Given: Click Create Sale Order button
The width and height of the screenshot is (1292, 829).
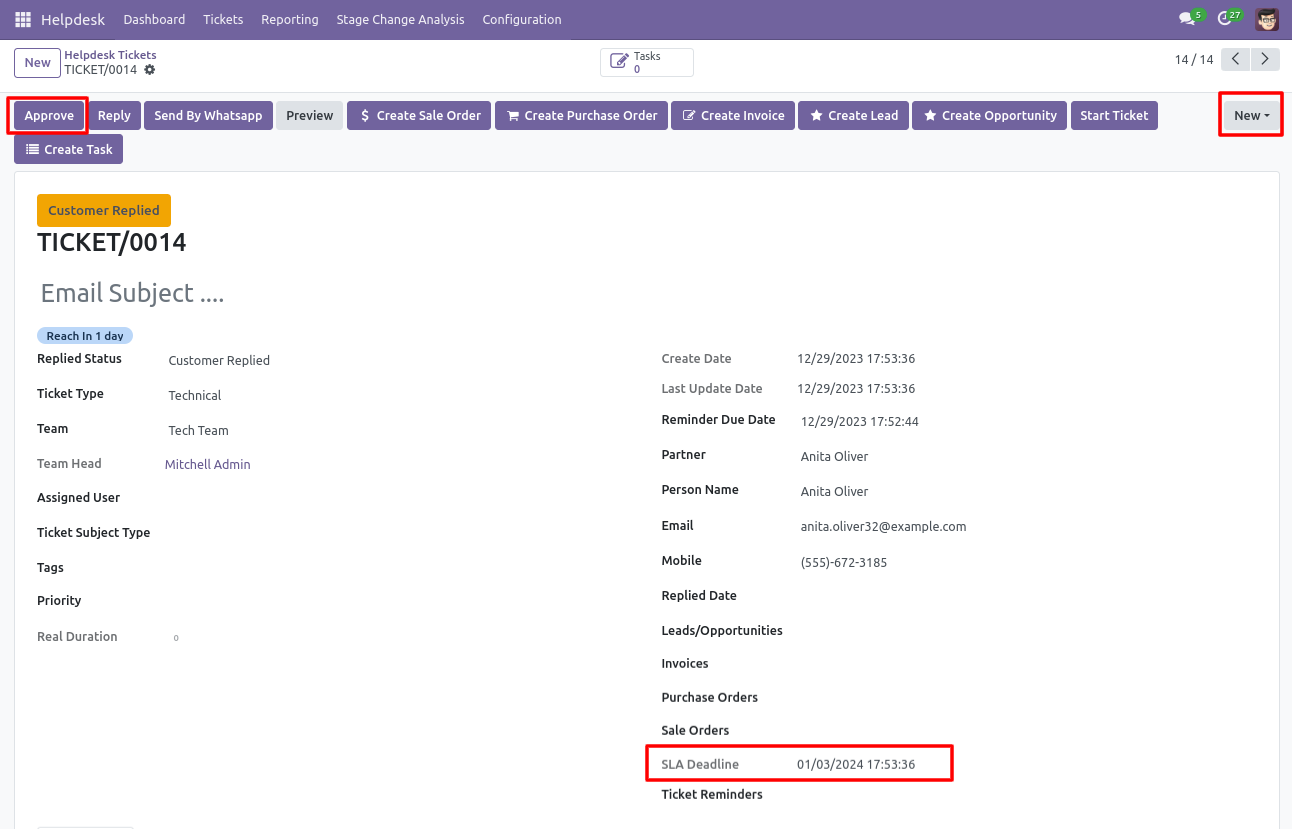Looking at the screenshot, I should (x=420, y=116).
